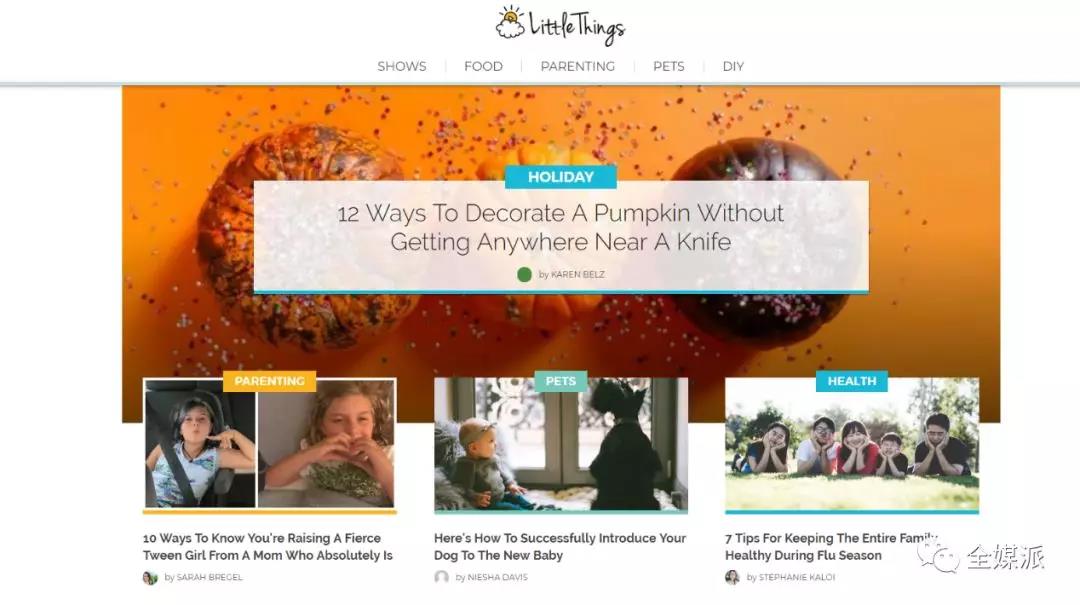Screen dimensions: 1080x605
Task: Open the pumpkin decorating article headline
Action: pos(561,227)
